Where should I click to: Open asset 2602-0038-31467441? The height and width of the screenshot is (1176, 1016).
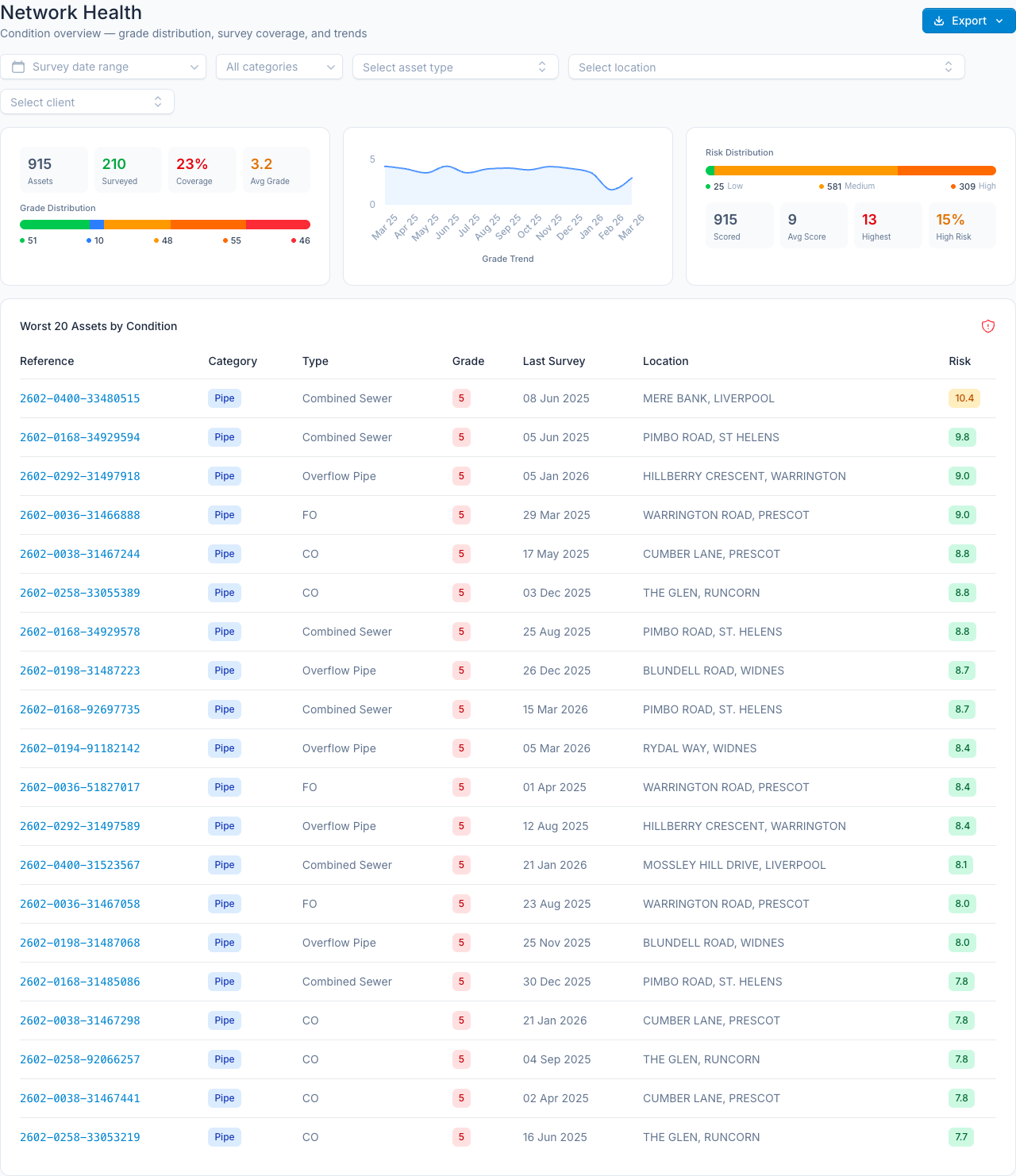click(x=80, y=1098)
